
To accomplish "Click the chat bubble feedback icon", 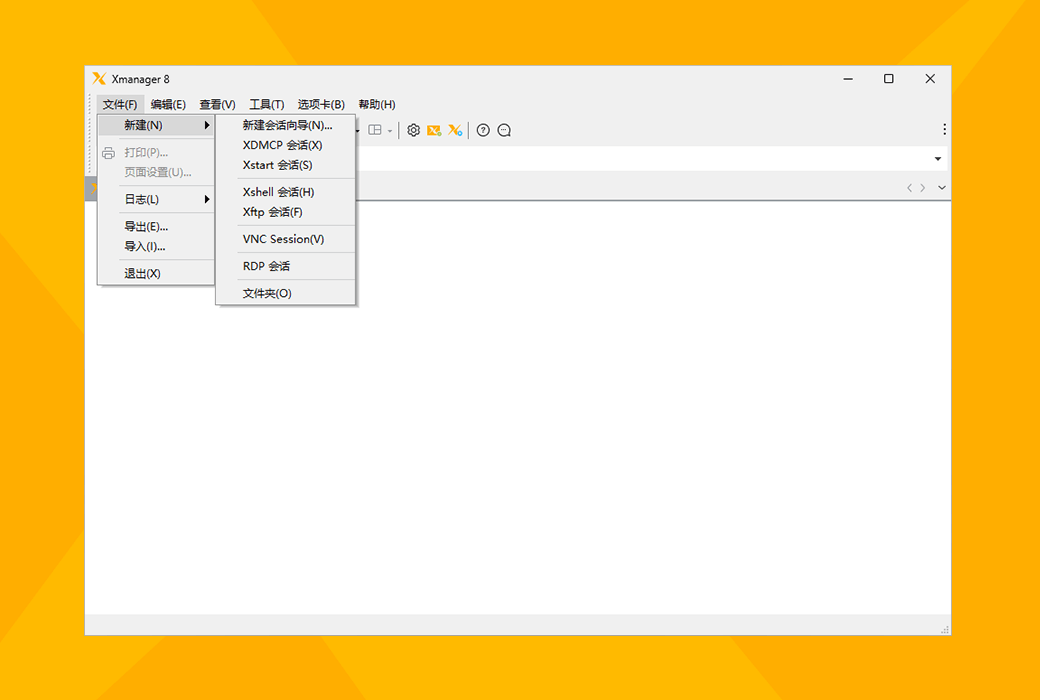I will pos(504,130).
